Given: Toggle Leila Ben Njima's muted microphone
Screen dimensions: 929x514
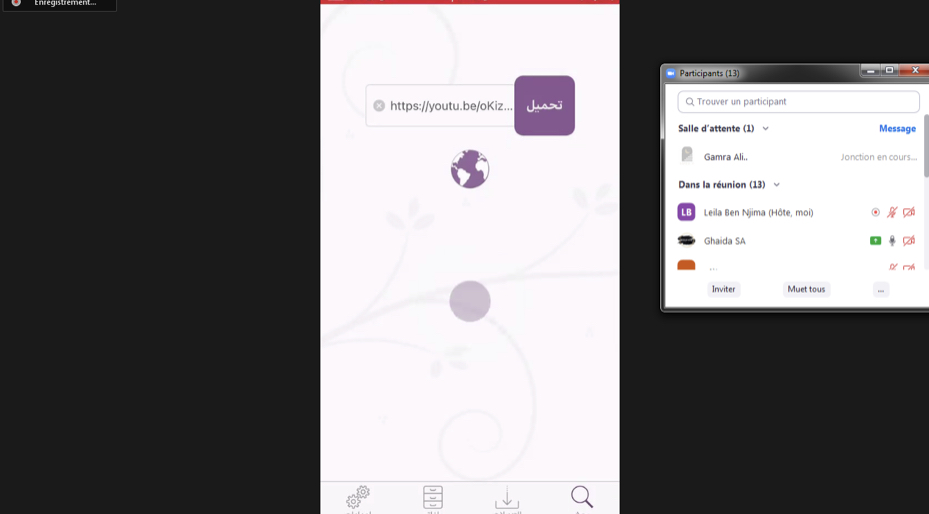Looking at the screenshot, I should 892,212.
